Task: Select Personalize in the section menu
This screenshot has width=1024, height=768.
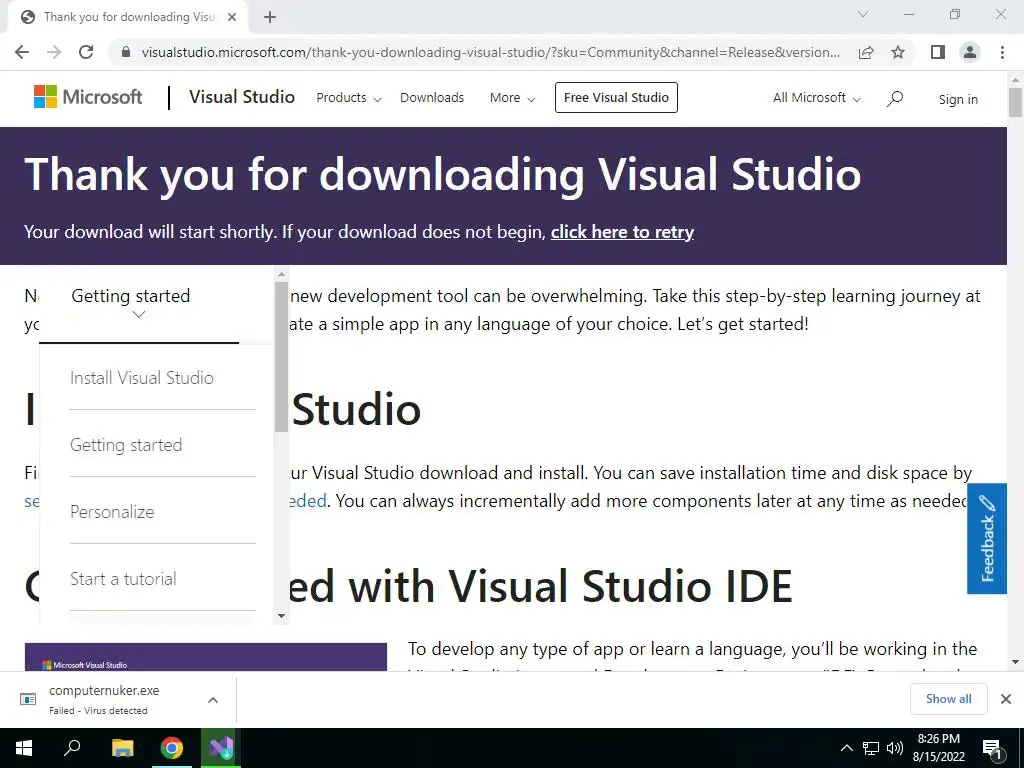Action: coord(112,512)
